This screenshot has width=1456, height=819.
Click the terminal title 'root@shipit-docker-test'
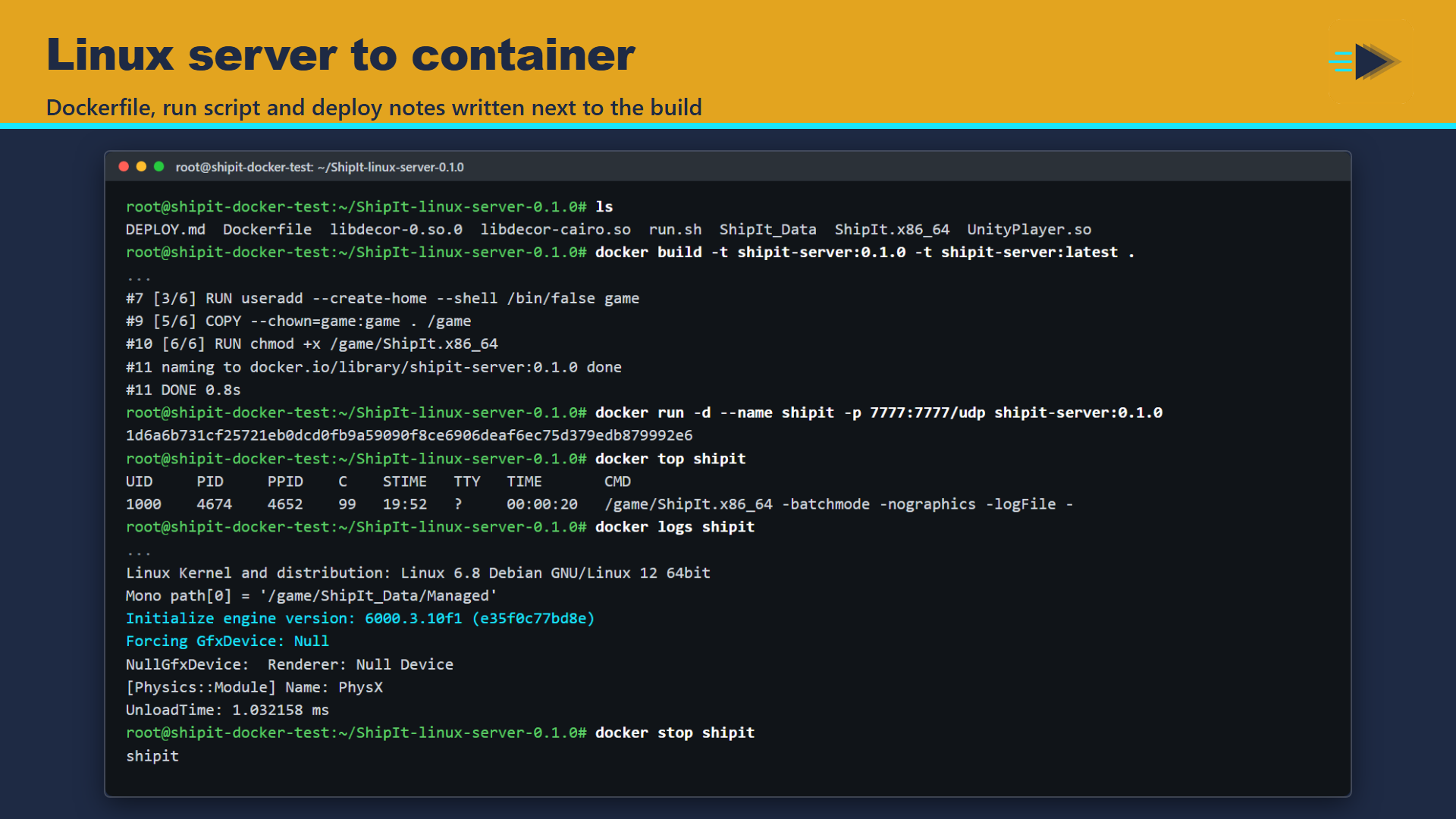319,167
